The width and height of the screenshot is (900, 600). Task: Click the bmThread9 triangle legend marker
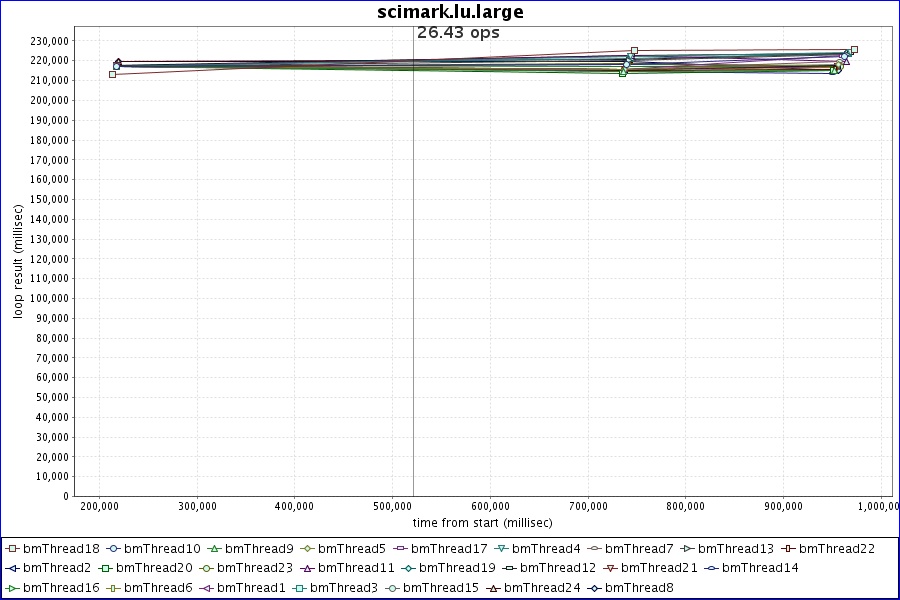(214, 549)
